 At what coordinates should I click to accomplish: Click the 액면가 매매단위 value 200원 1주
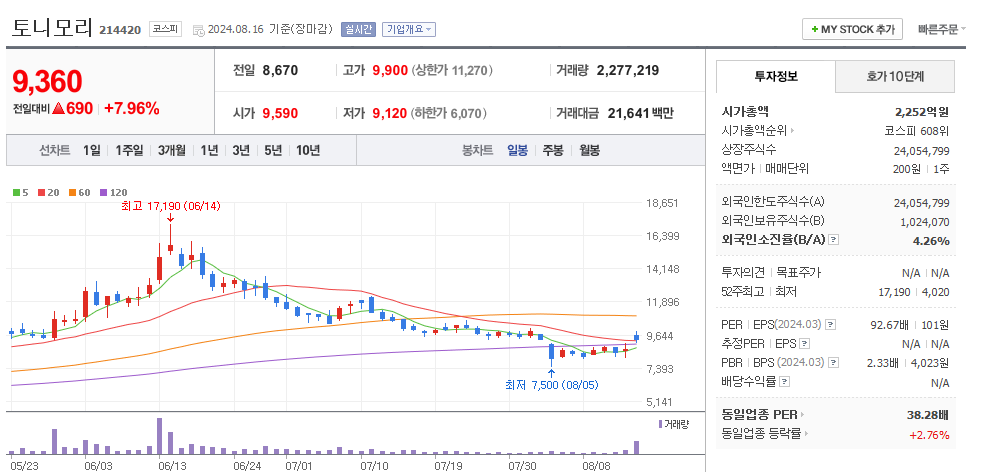(x=921, y=169)
